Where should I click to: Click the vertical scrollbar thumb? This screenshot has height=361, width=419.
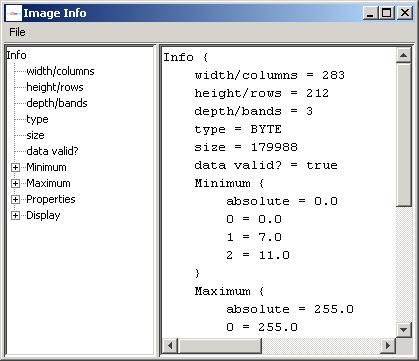(404, 135)
